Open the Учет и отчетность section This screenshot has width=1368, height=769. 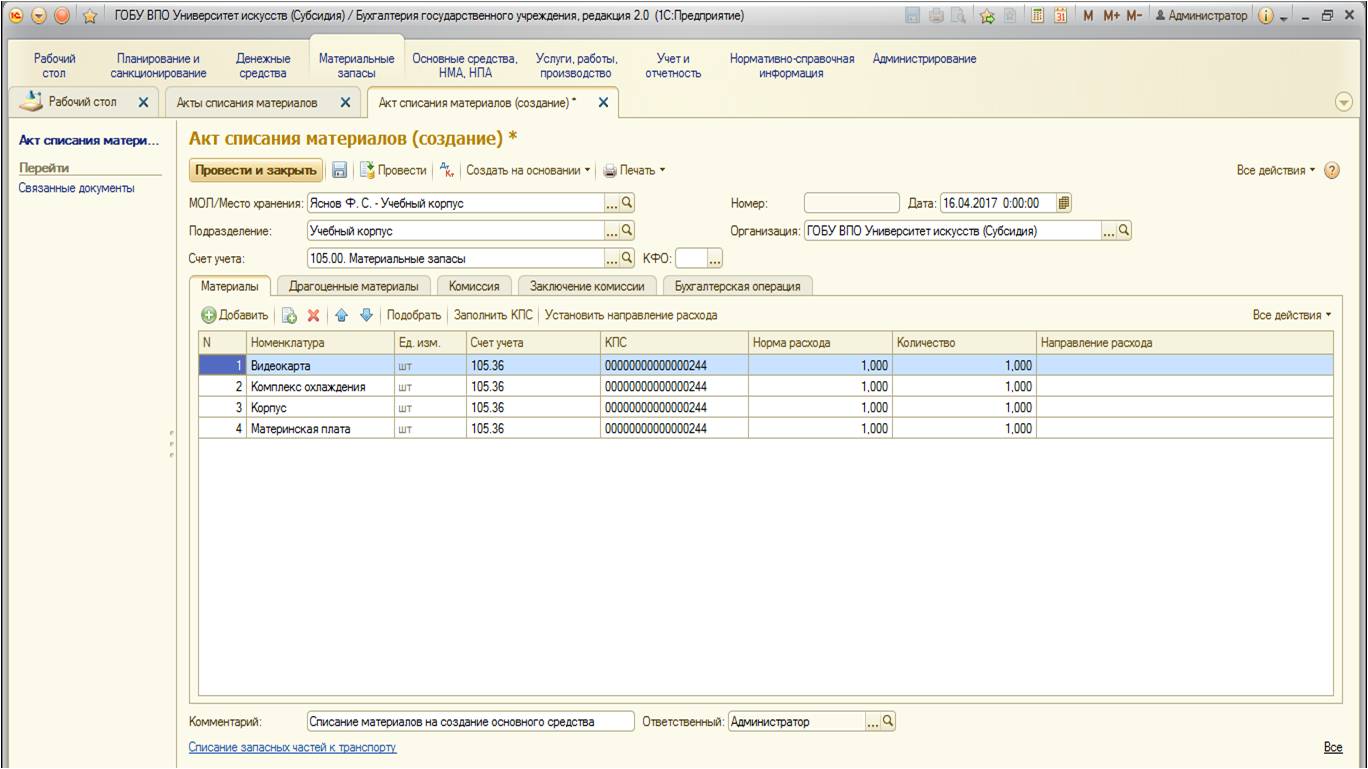673,66
